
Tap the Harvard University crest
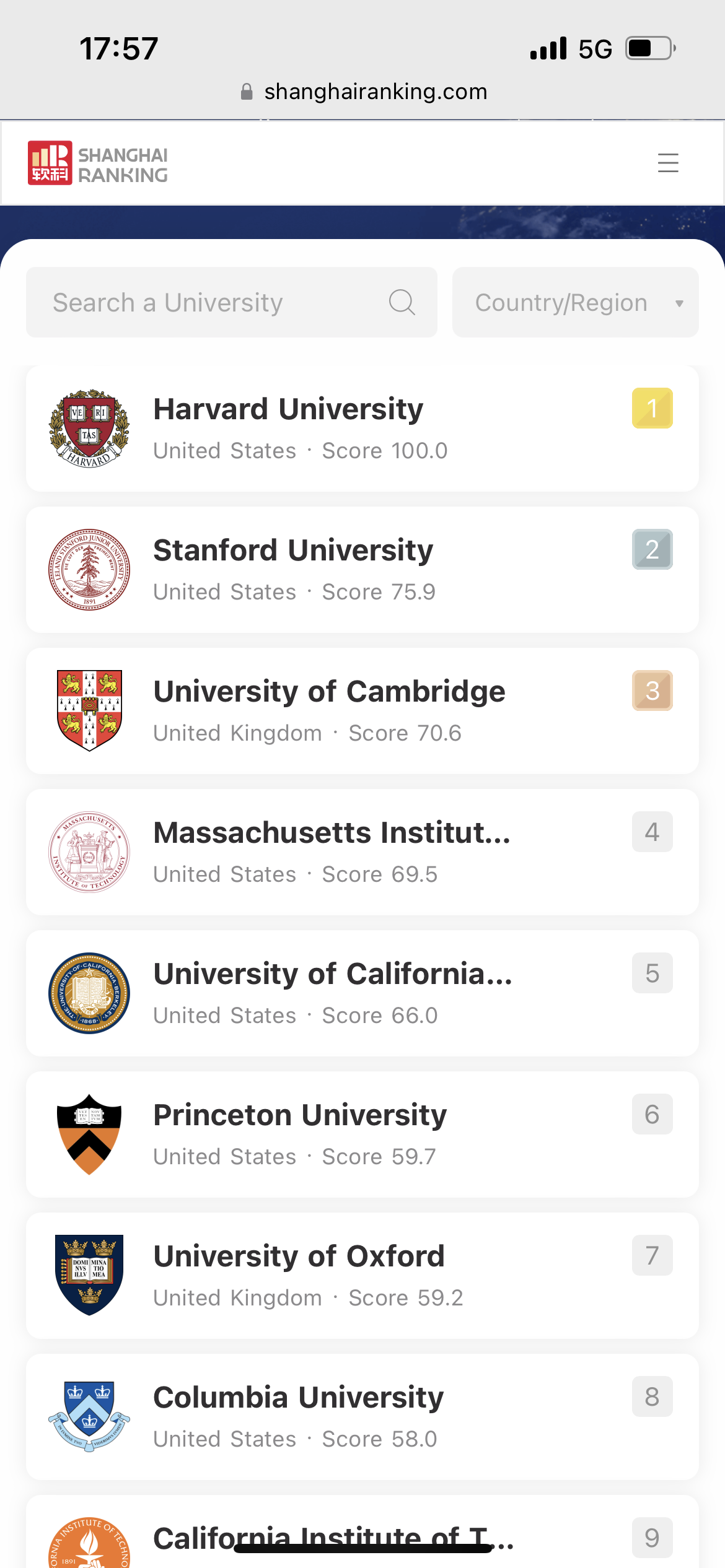pyautogui.click(x=89, y=429)
